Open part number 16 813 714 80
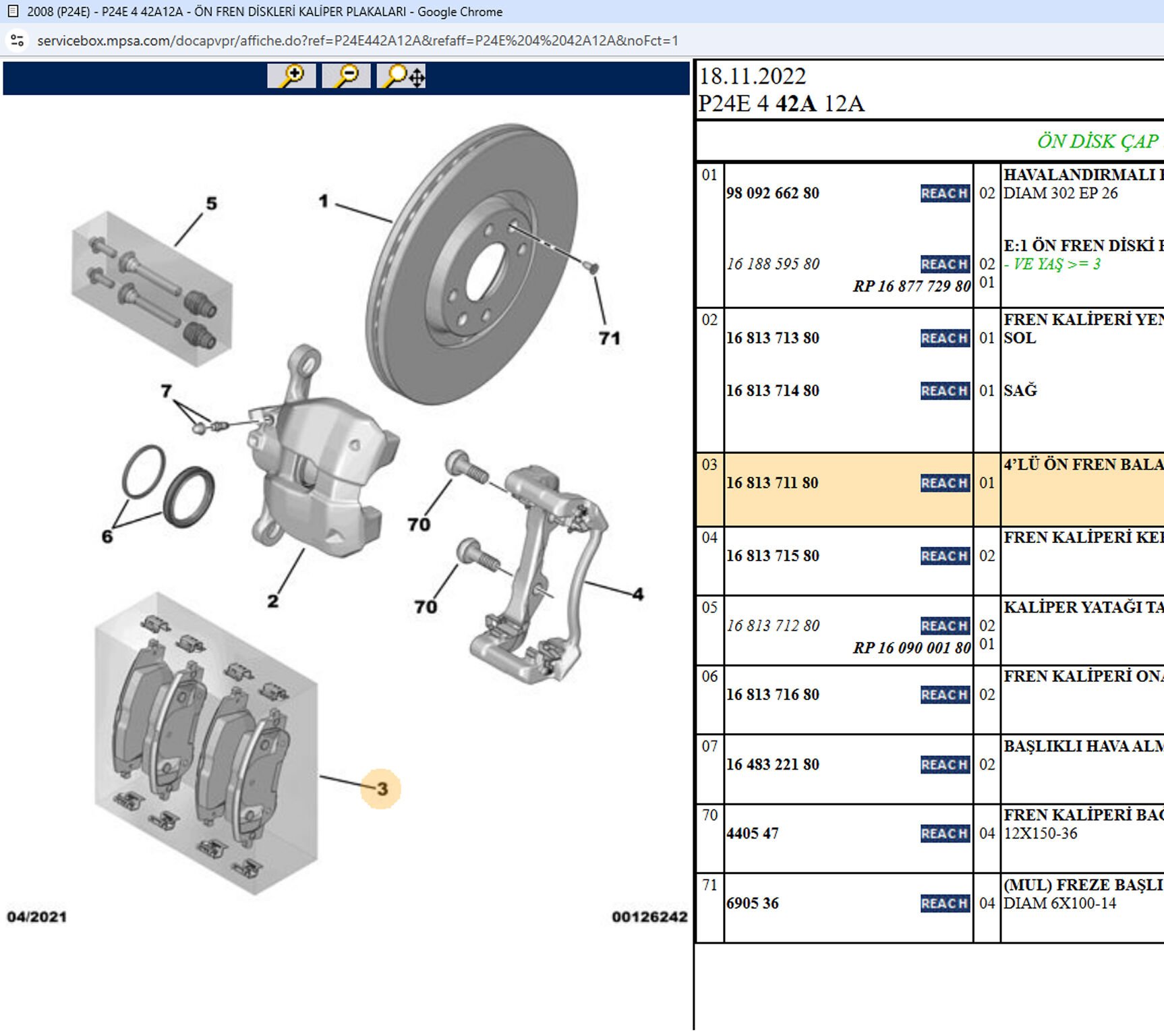This screenshot has width=1164, height=1036. 772,391
